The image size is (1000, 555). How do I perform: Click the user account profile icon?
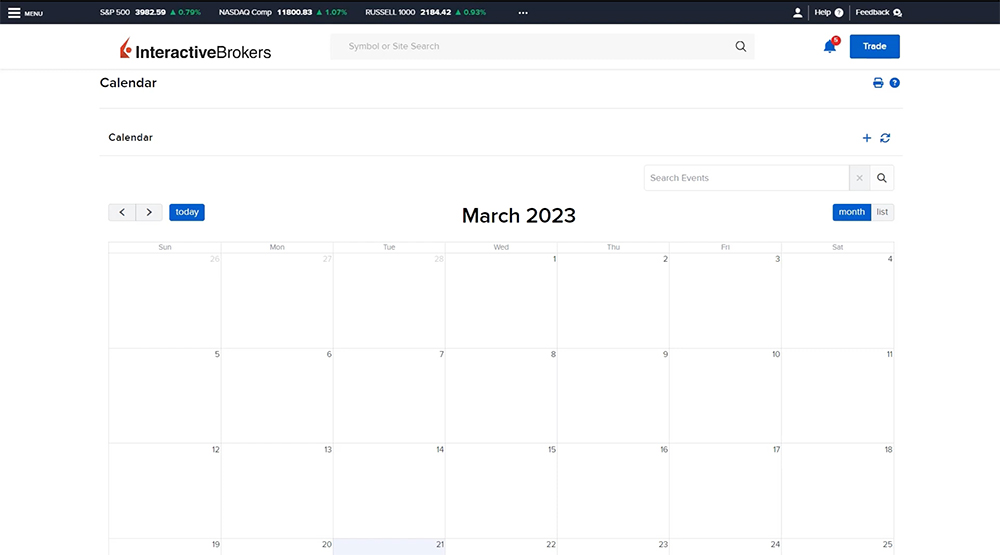797,13
